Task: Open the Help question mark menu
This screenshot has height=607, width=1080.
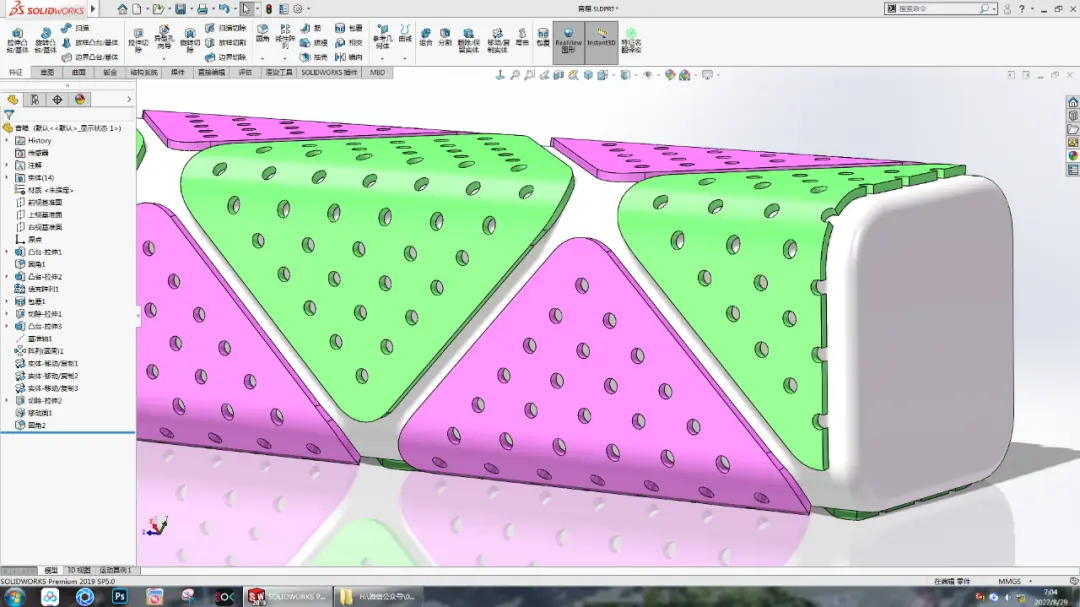Action: point(1021,9)
